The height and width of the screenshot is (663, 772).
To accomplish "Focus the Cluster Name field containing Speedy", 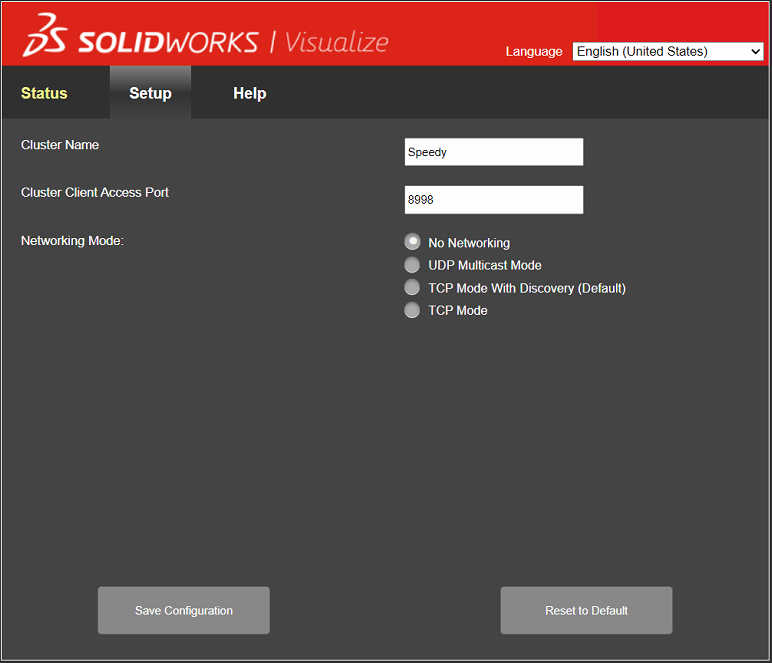I will click(493, 152).
